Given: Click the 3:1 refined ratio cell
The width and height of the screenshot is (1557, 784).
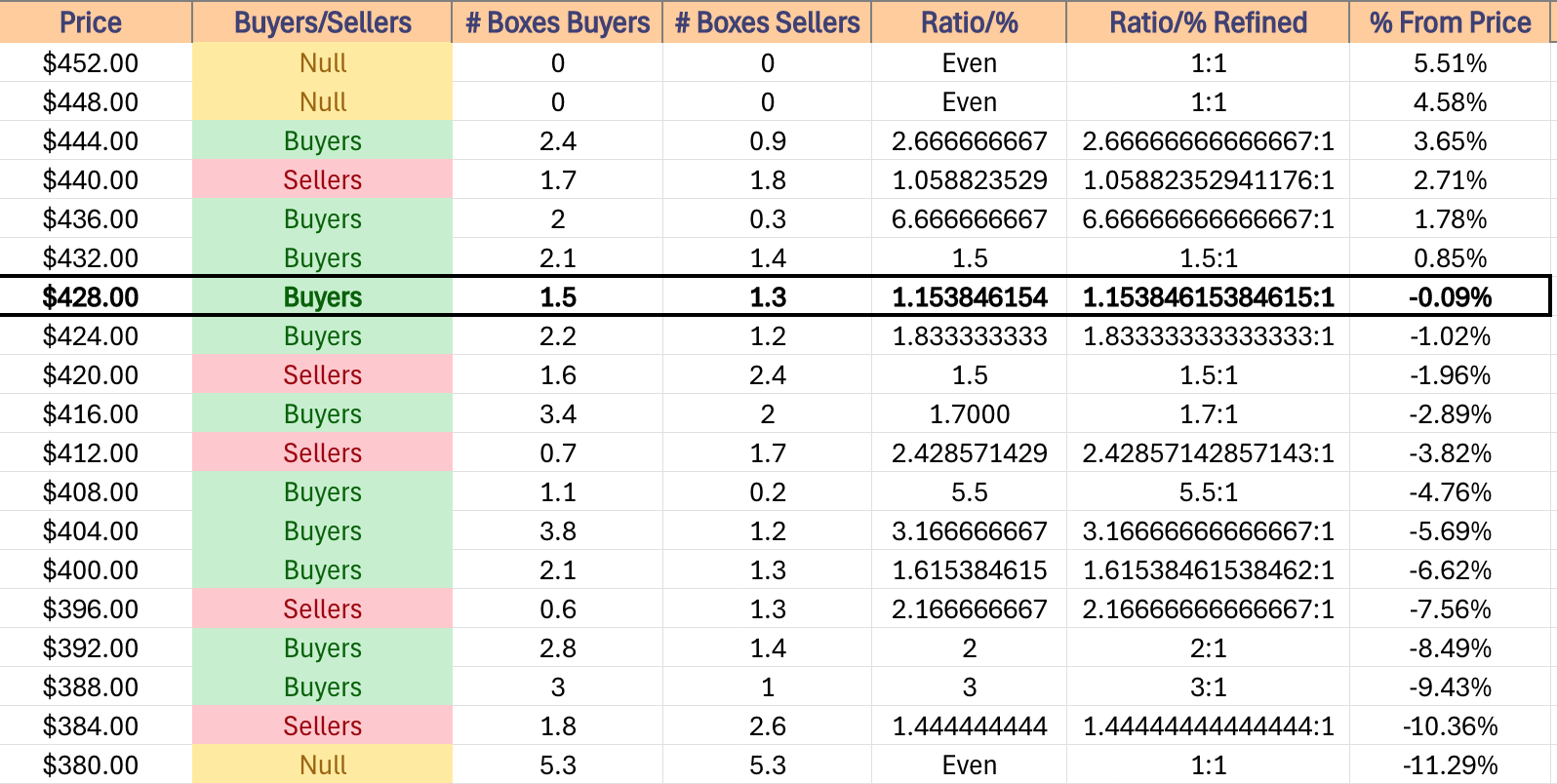Looking at the screenshot, I should click(1209, 687).
